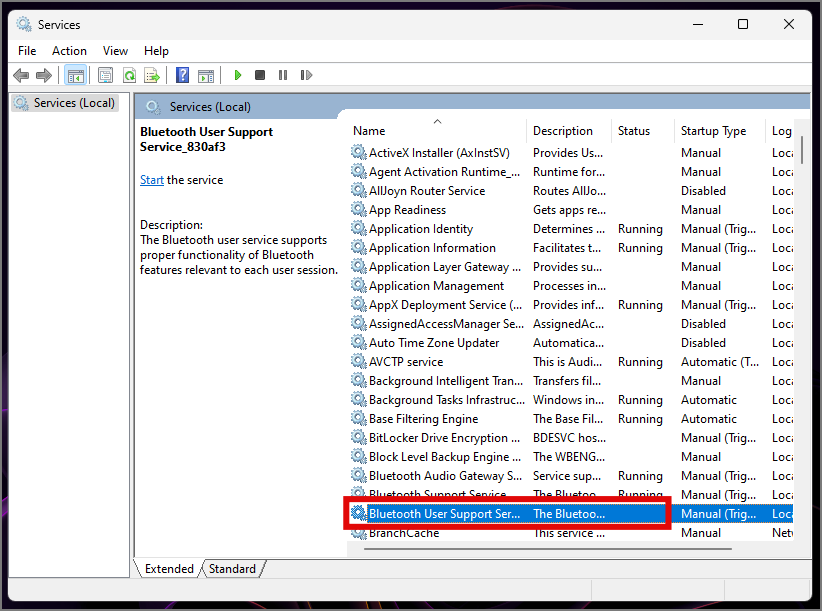Select the Background Intelligent Transfer service

click(x=571, y=380)
